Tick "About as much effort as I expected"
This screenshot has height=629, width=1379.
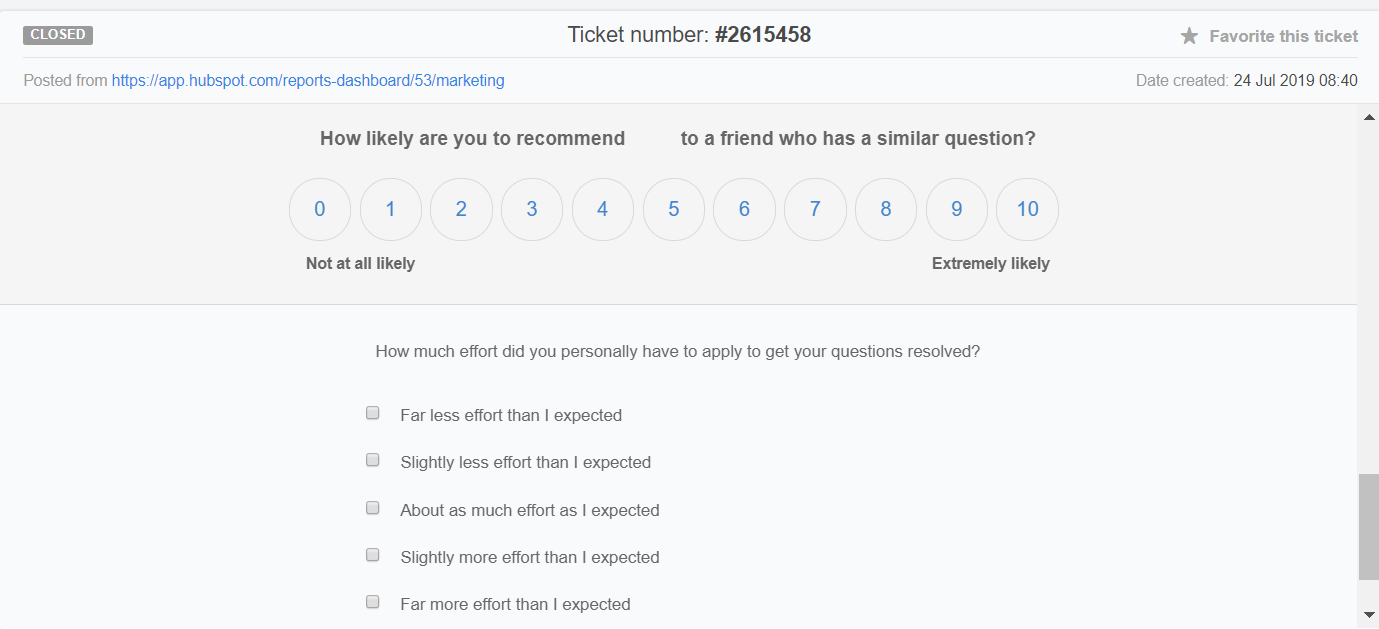(x=373, y=508)
